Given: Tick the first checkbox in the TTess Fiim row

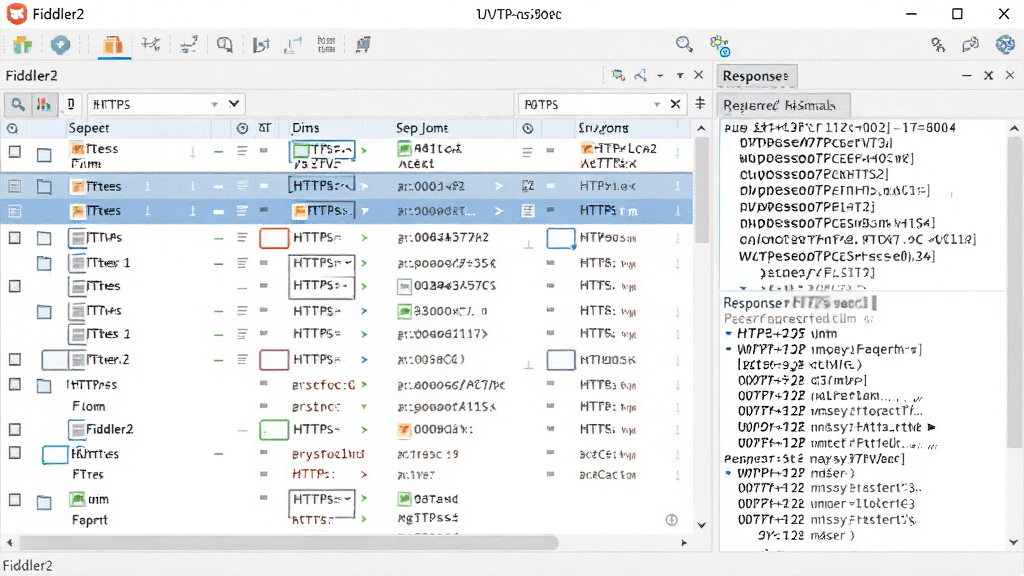Looking at the screenshot, I should tap(14, 152).
